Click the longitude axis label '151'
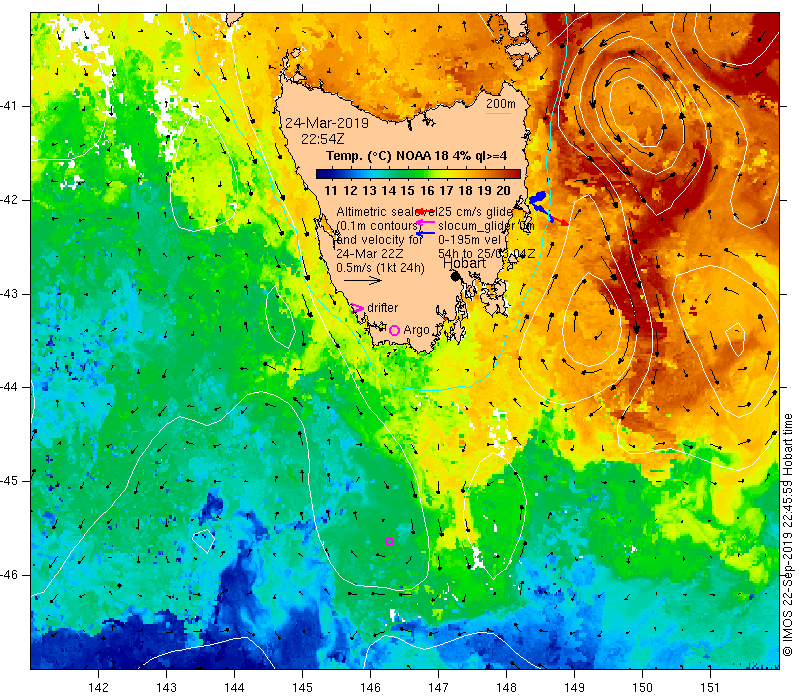The height and width of the screenshot is (700, 800). (710, 688)
